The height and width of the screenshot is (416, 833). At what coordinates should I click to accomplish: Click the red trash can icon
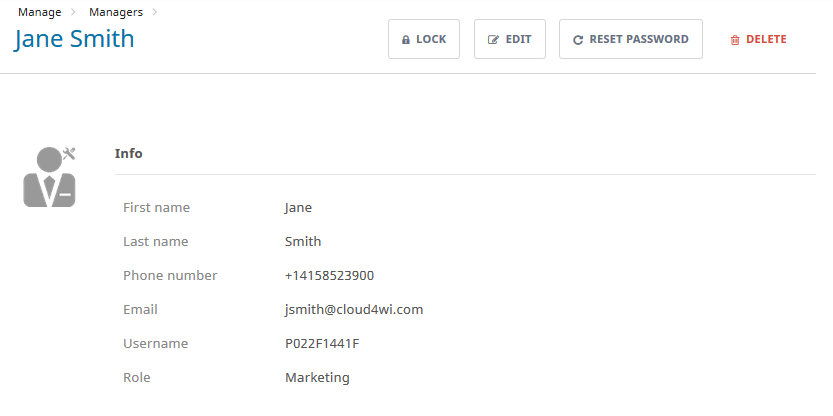[x=735, y=40]
